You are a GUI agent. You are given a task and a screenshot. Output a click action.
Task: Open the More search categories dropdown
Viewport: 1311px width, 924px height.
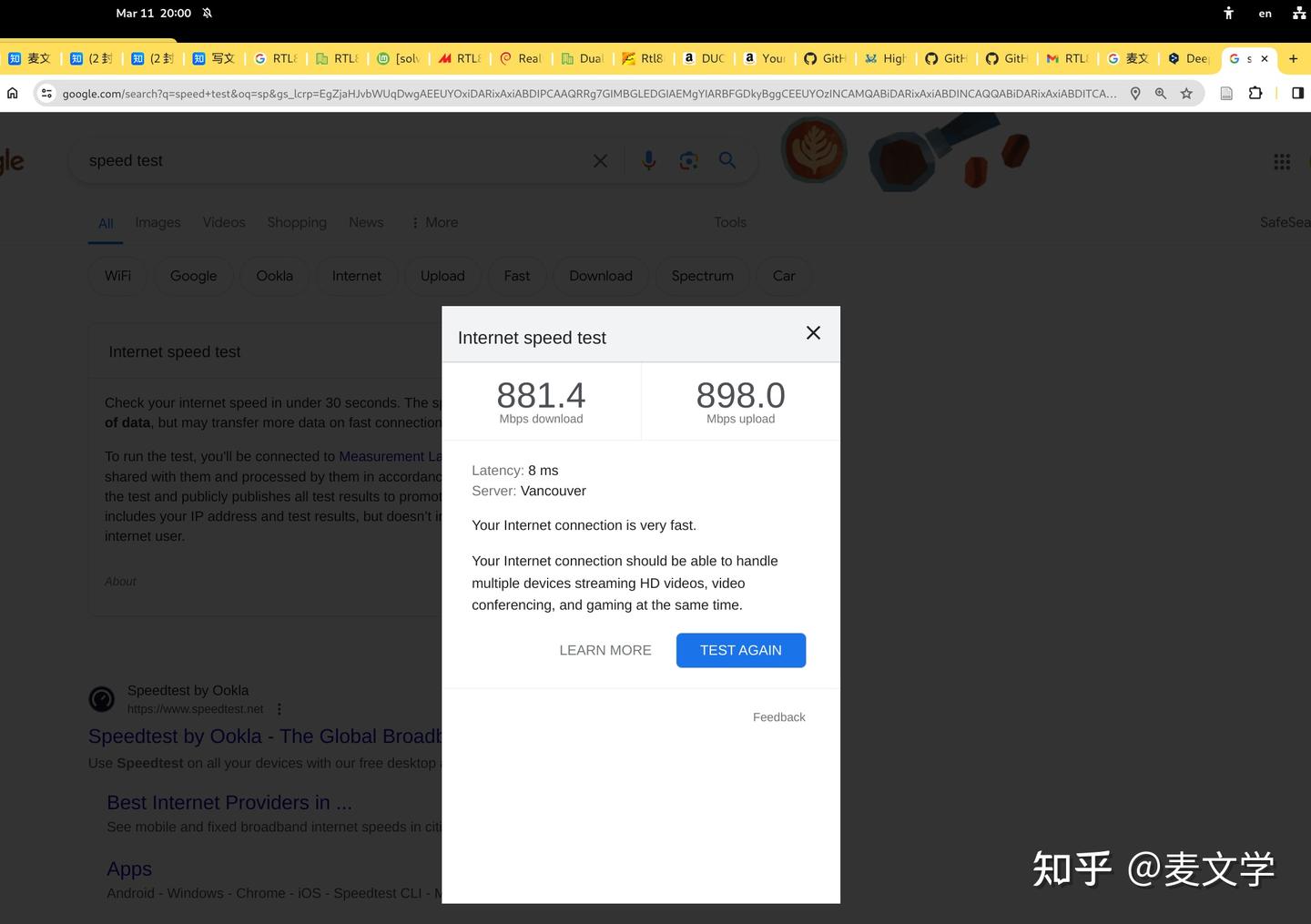click(433, 222)
